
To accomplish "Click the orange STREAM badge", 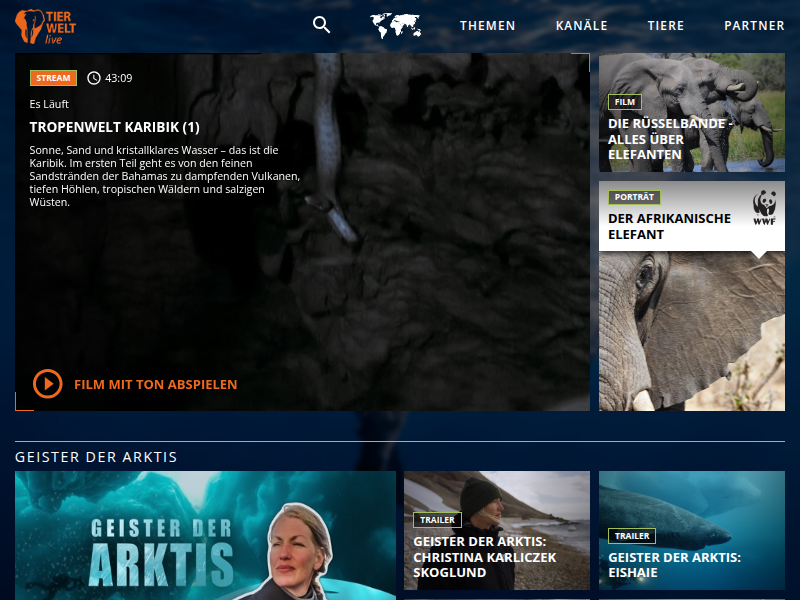I will coord(53,78).
